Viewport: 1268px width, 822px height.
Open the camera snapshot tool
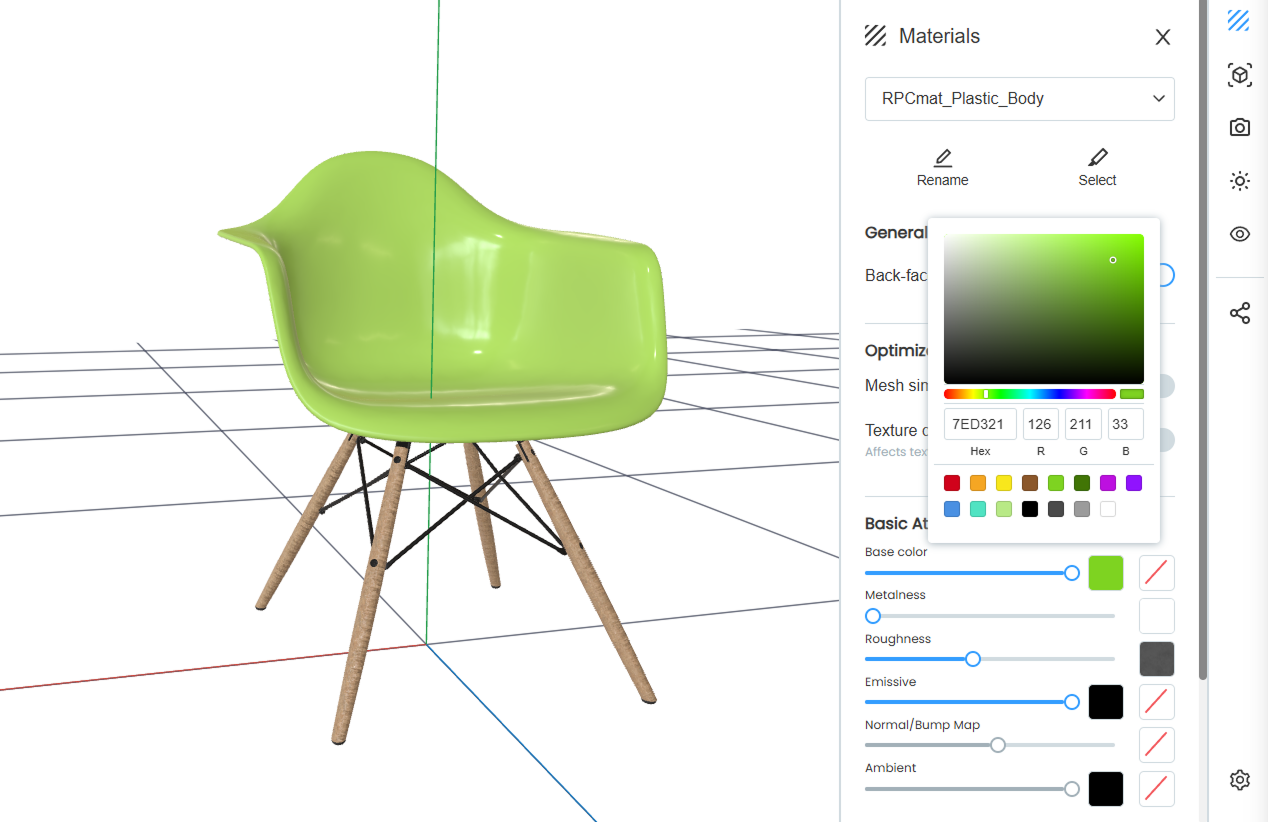click(x=1239, y=127)
